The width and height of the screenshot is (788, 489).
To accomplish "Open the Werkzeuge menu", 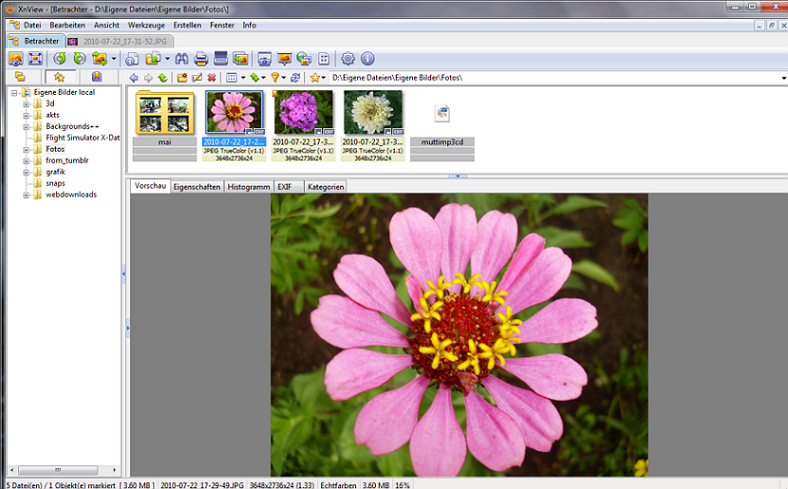I will (x=146, y=24).
